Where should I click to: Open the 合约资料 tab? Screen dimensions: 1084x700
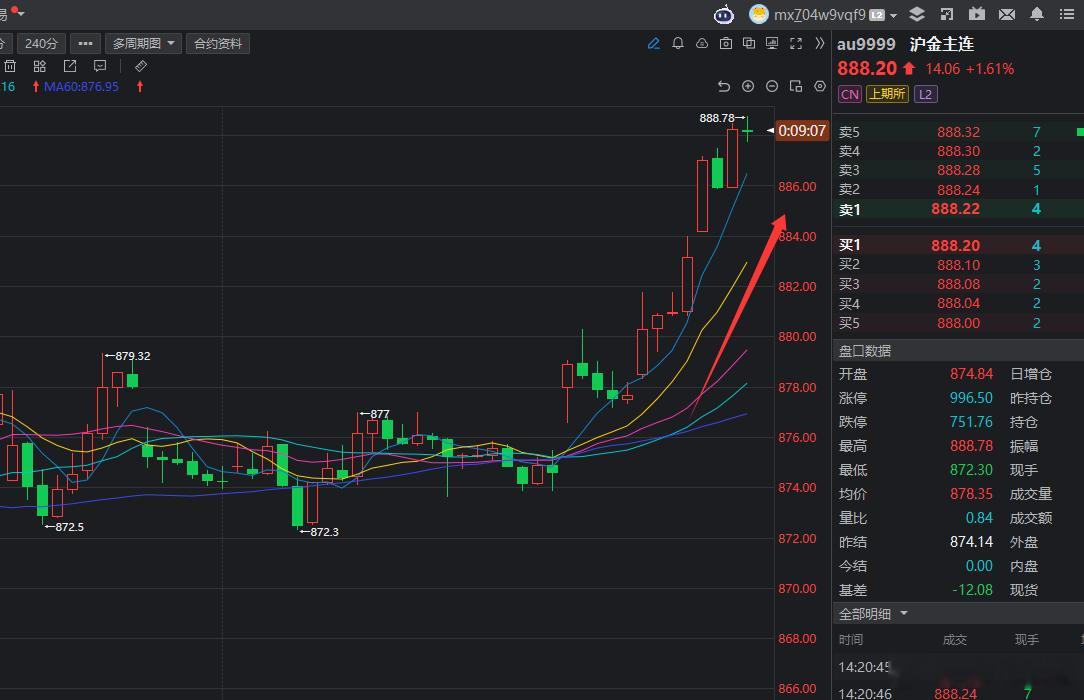[x=218, y=44]
